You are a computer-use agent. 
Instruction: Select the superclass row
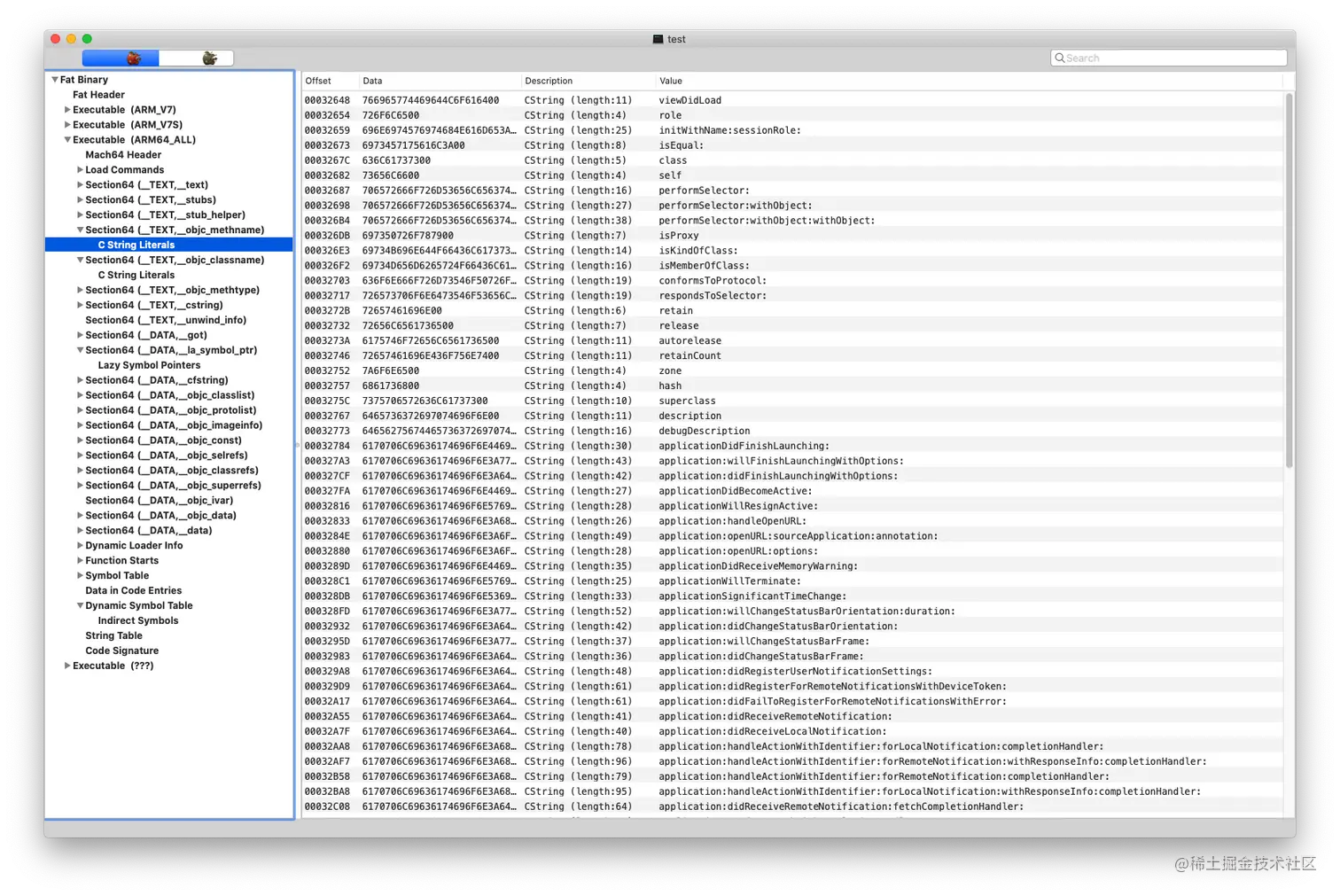(791, 401)
